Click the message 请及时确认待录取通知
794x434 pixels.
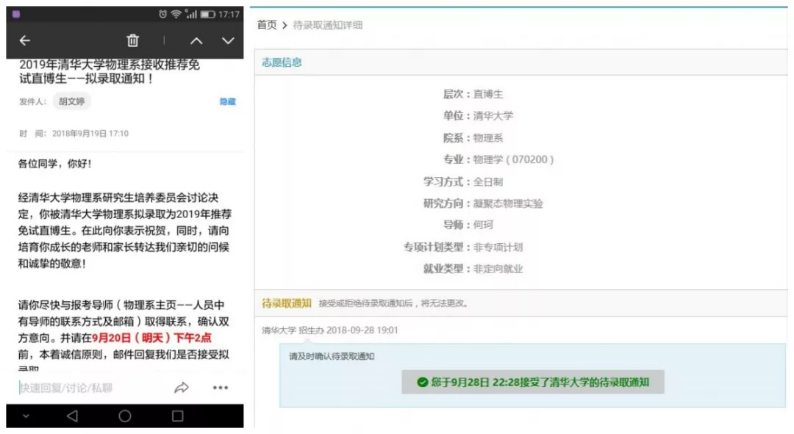coord(332,357)
